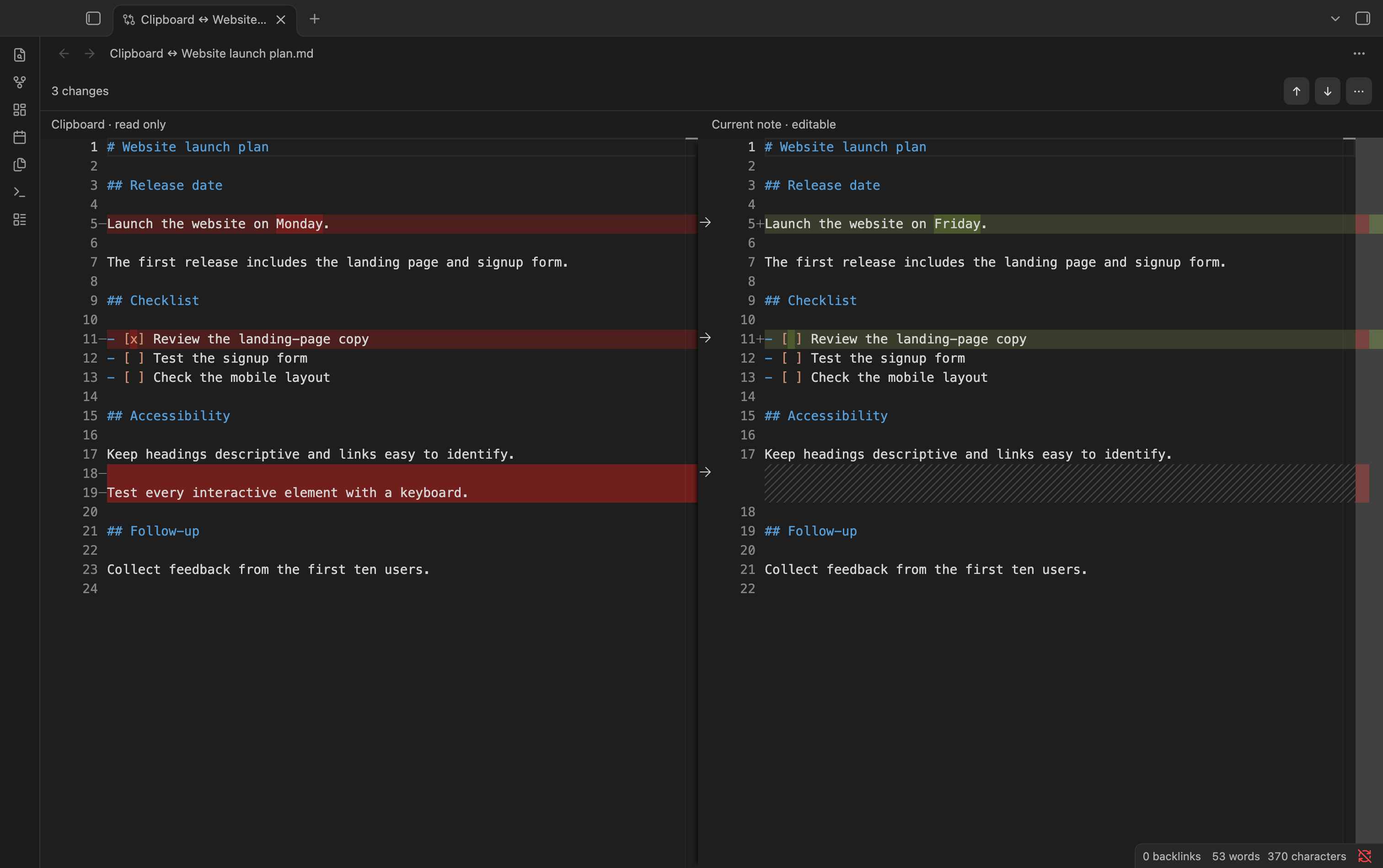Click the '3 changes' label
This screenshot has height=868, width=1383.
click(80, 91)
